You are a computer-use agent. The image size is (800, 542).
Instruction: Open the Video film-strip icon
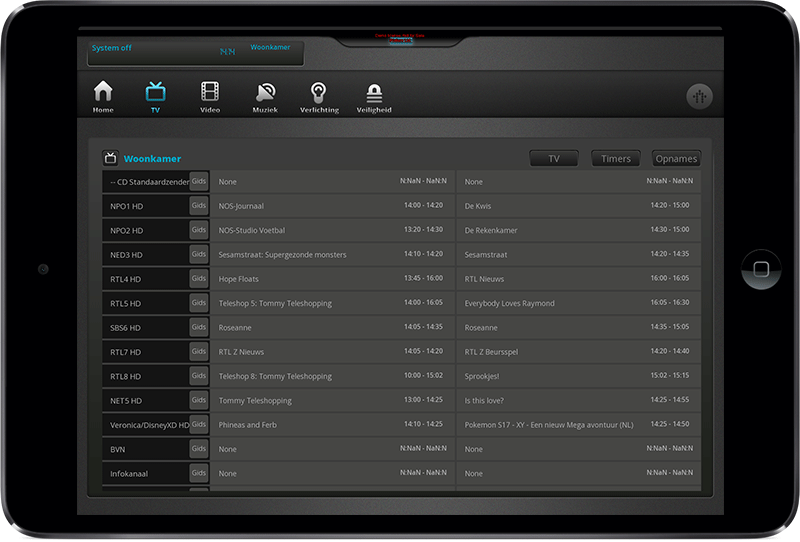209,93
